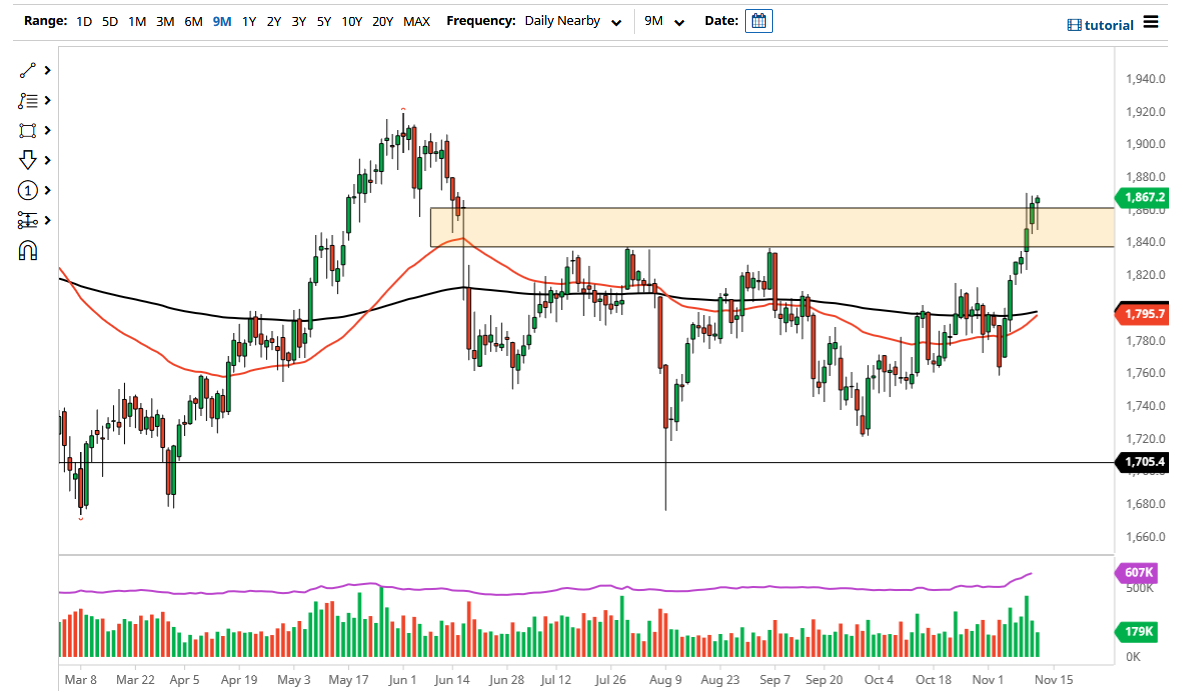Click the green 179K volume label

point(1136,631)
